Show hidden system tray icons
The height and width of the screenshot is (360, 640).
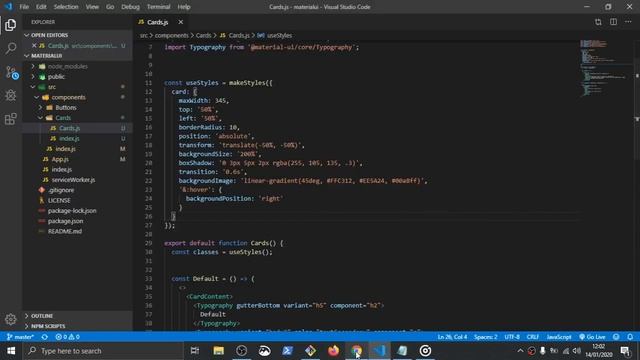click(x=520, y=351)
